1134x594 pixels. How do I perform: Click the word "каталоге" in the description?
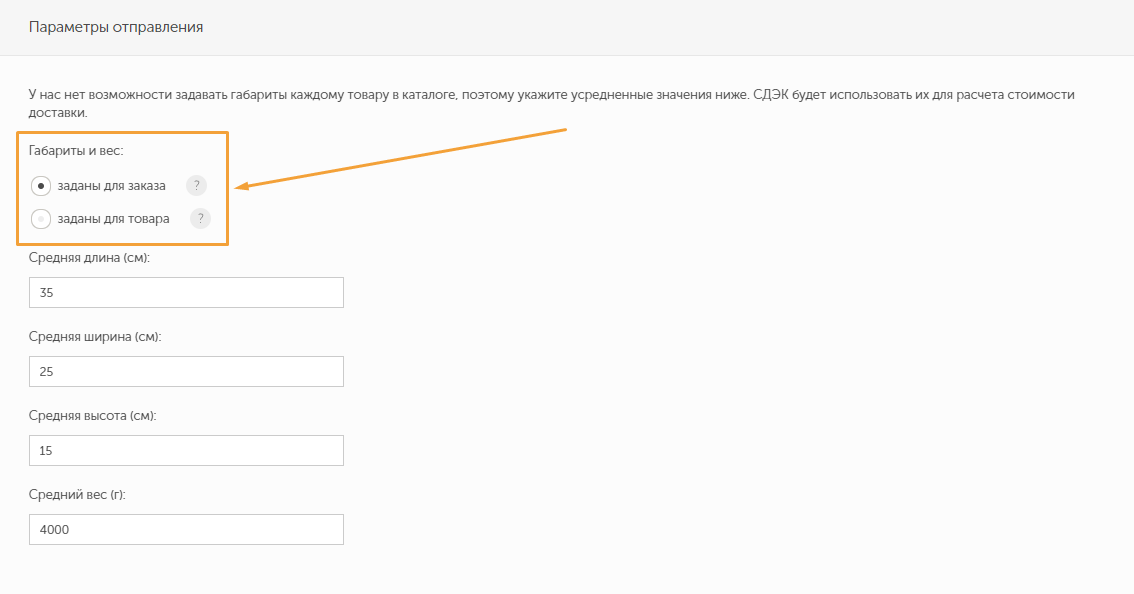[x=429, y=95]
